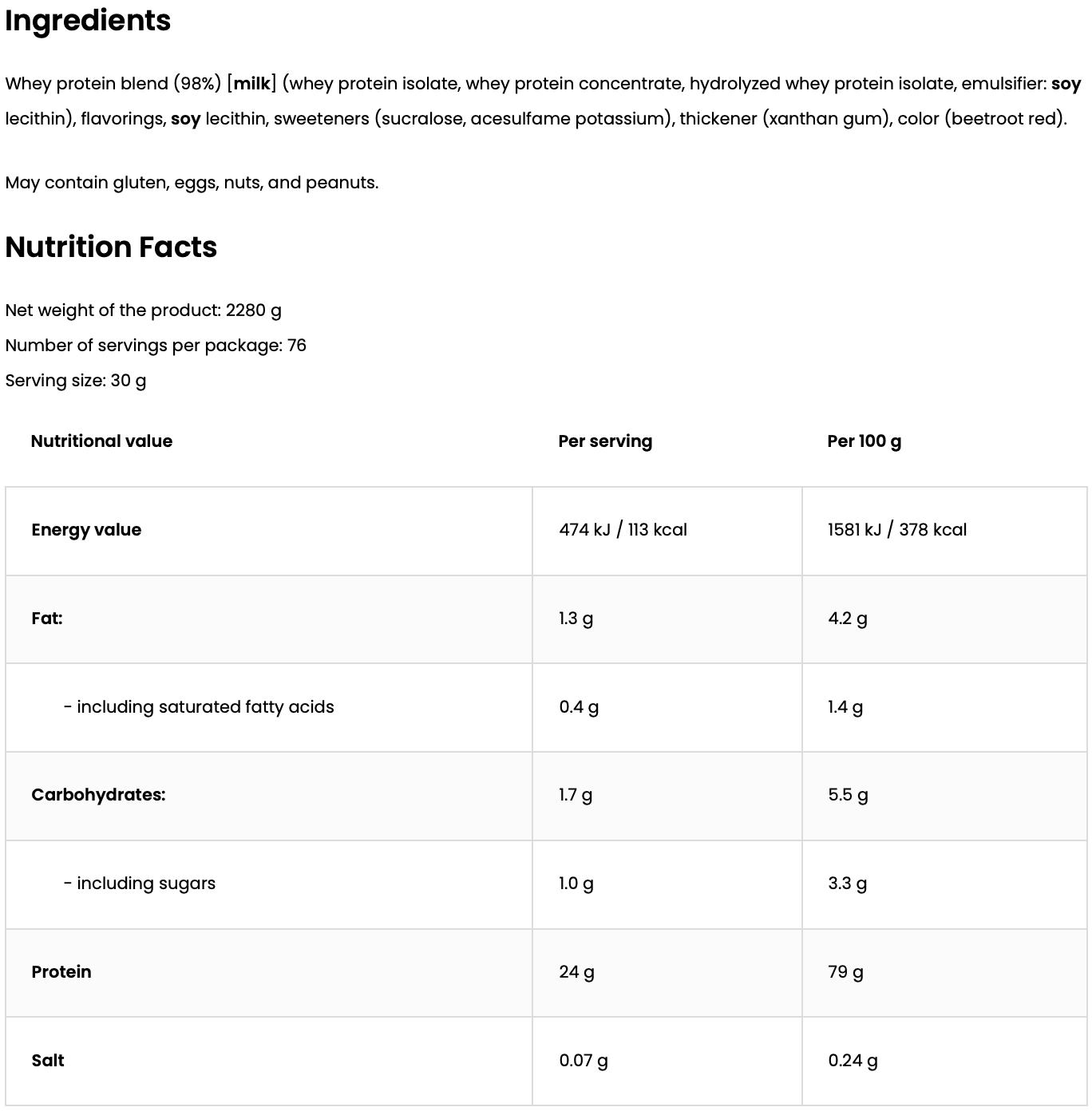The height and width of the screenshot is (1111, 1092).
Task: Click the Protein per serving value 24 g
Action: 576,972
